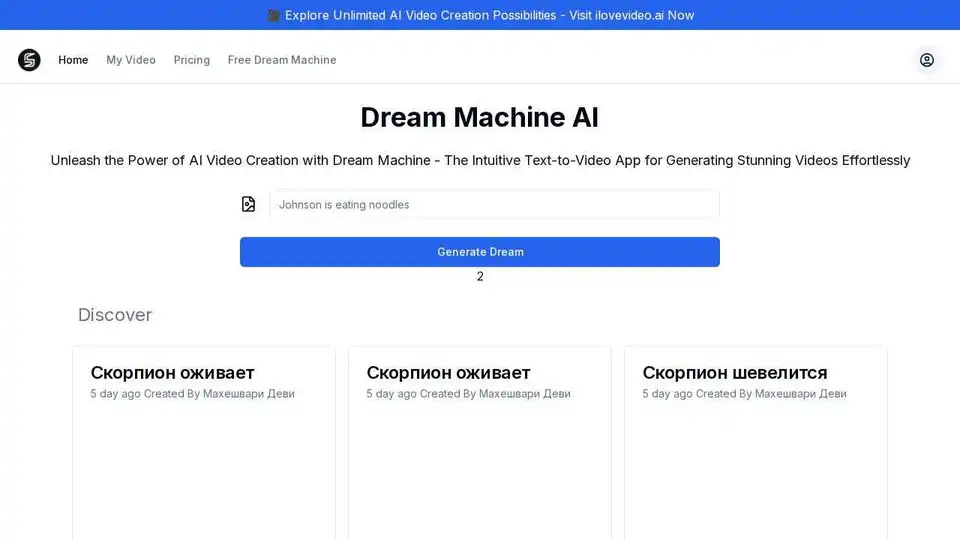Click the remaining credits number 2
This screenshot has height=540, width=960.
click(x=480, y=277)
